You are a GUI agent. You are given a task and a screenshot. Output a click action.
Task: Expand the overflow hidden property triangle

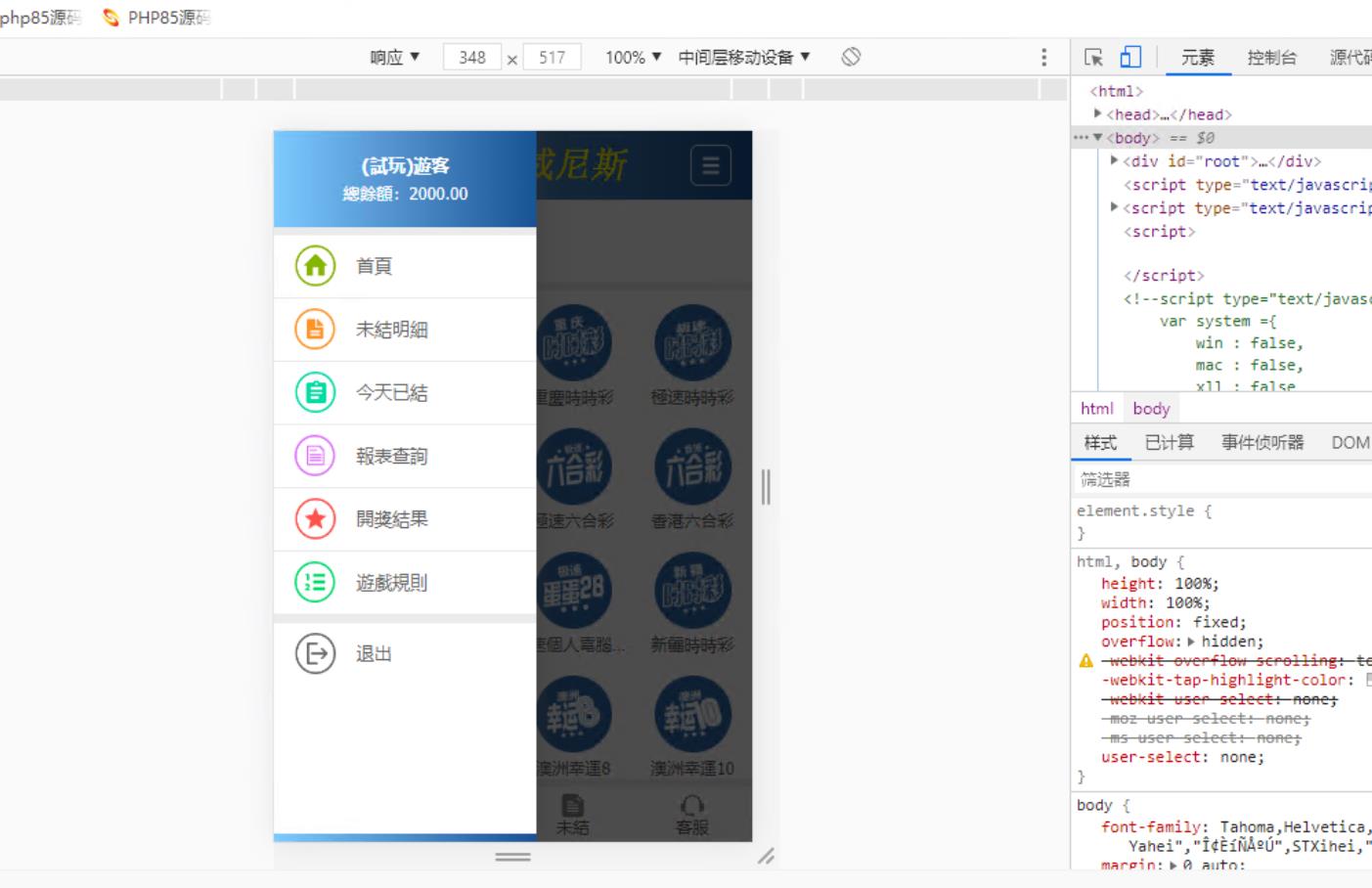click(1191, 643)
